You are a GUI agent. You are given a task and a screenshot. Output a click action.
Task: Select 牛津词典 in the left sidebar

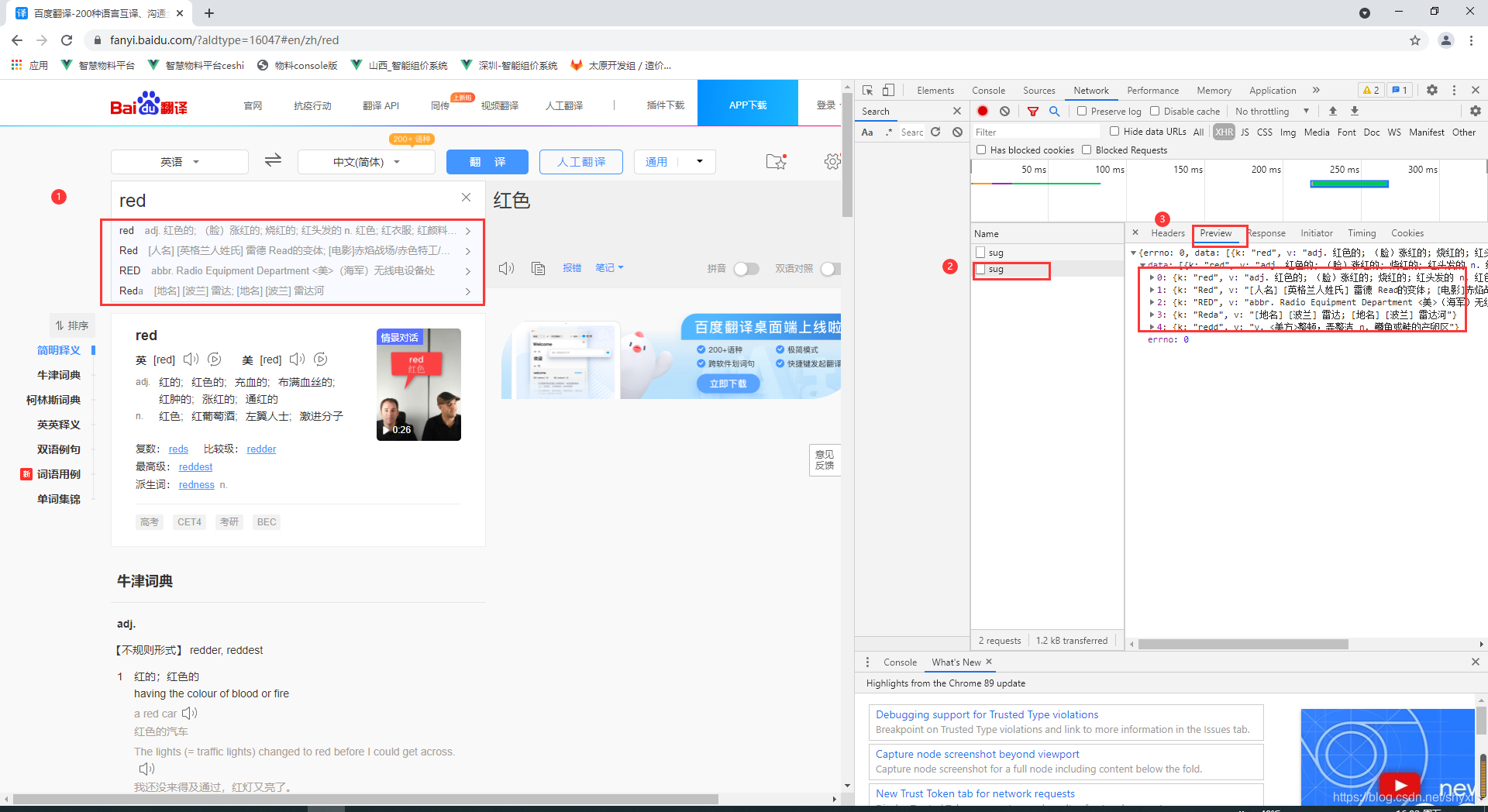[x=59, y=375]
